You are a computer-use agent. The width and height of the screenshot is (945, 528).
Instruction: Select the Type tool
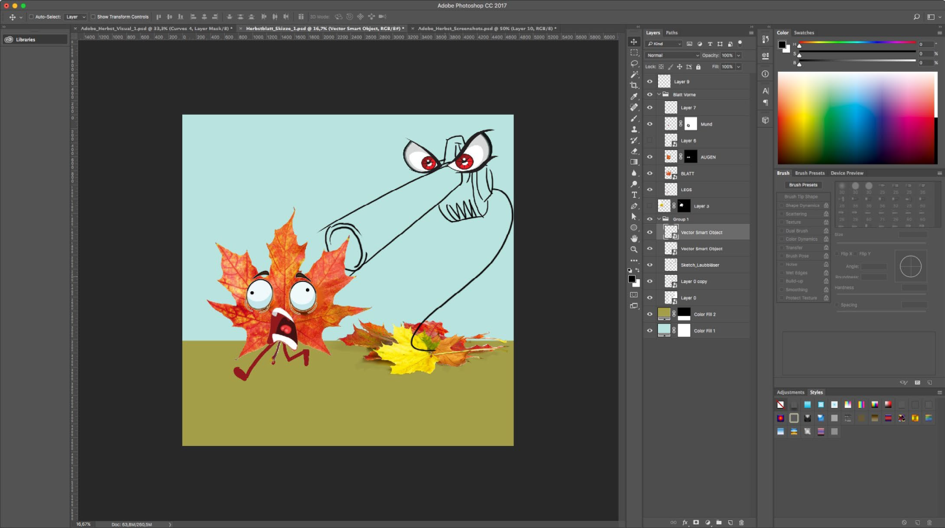click(634, 195)
